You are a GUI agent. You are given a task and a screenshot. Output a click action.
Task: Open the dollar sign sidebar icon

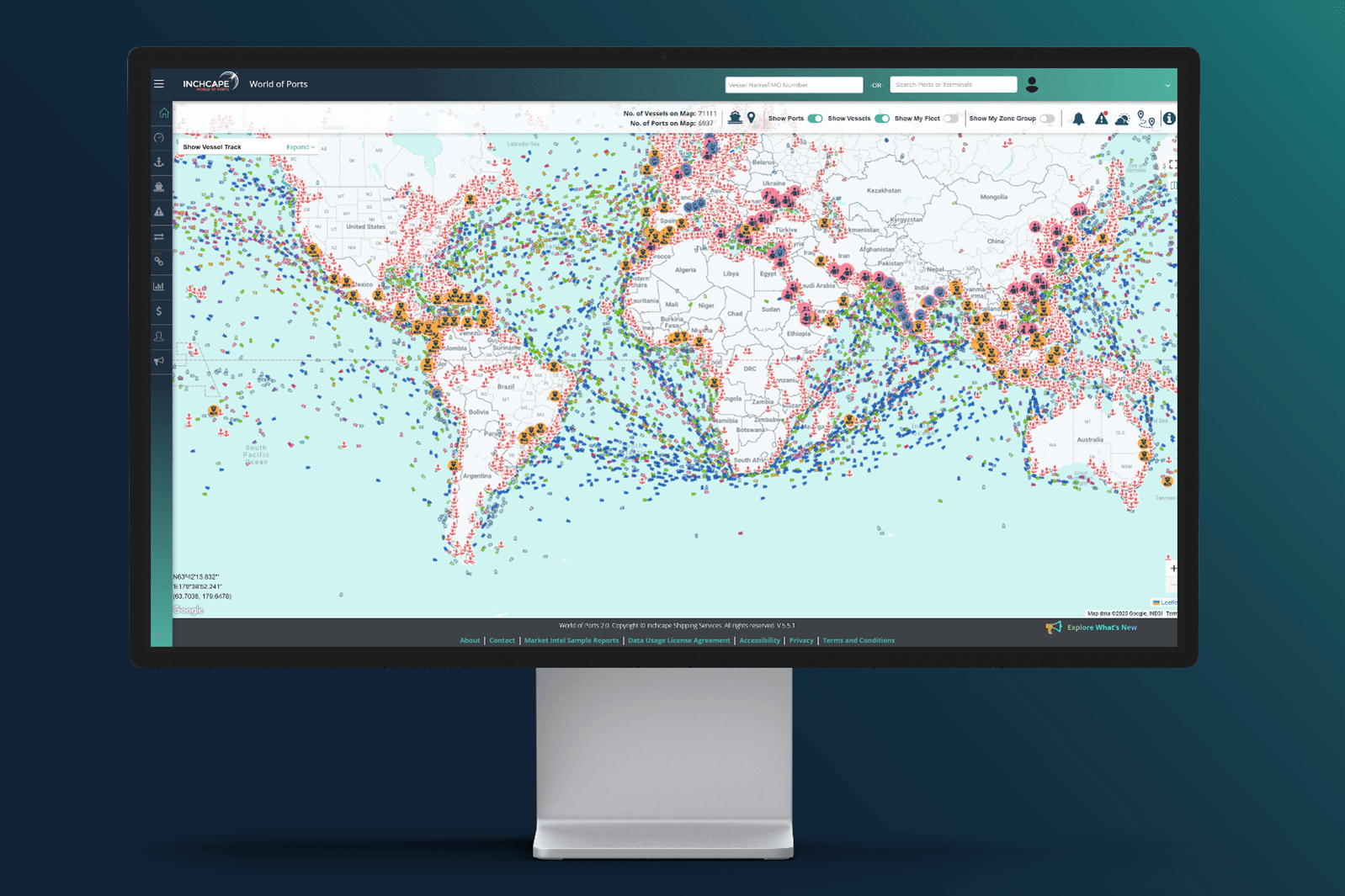[x=159, y=311]
